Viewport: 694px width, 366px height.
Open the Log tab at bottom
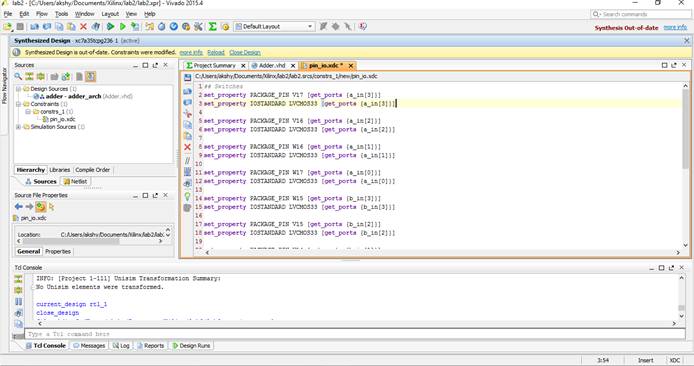121,346
